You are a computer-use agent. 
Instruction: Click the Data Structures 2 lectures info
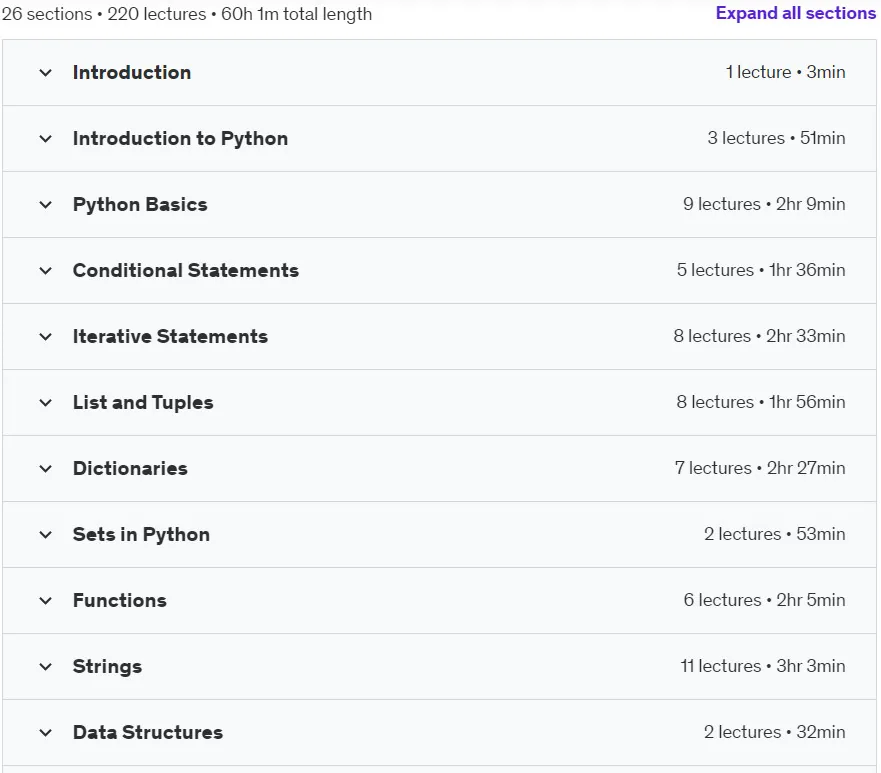(774, 732)
